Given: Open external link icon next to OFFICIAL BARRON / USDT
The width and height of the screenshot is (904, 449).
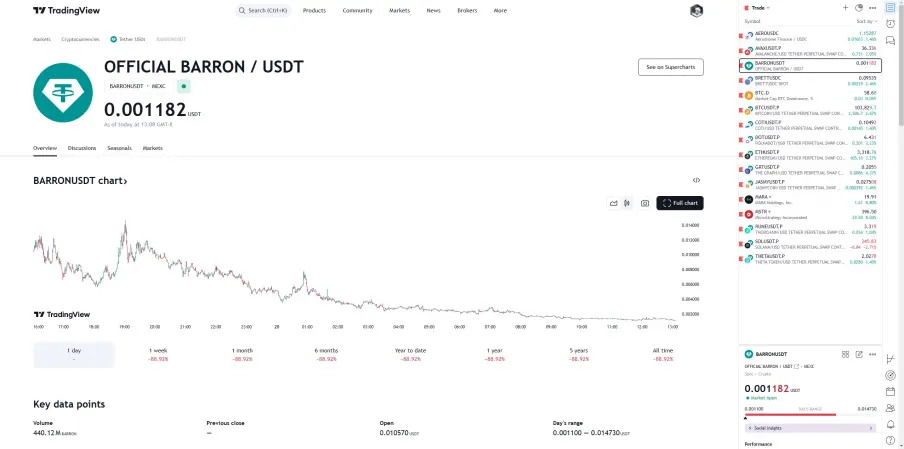Looking at the screenshot, I should tap(797, 367).
